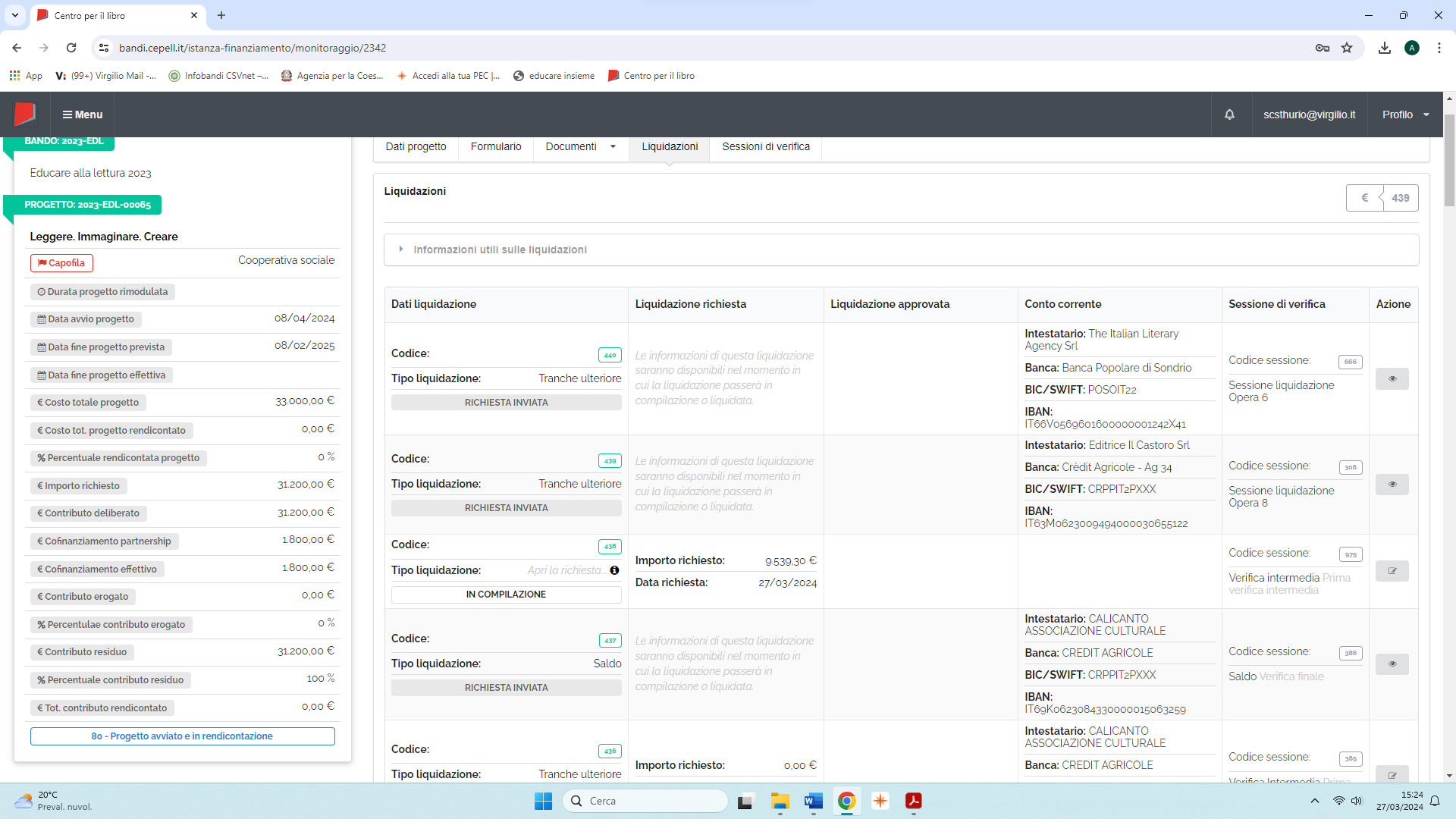Click the notifications bell icon
The height and width of the screenshot is (819, 1456).
(x=1229, y=115)
